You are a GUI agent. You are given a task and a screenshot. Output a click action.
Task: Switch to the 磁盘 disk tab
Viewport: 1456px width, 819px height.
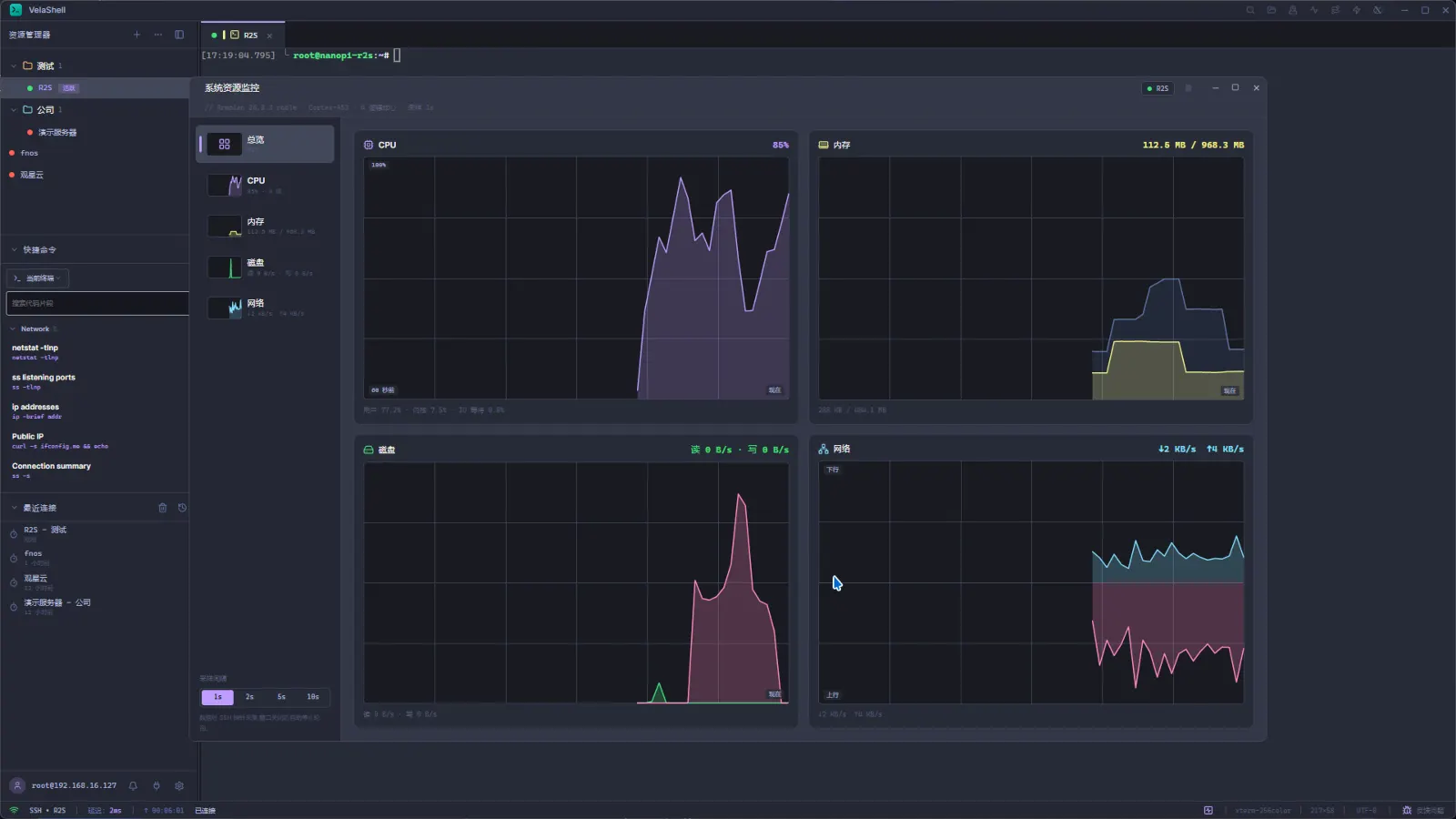(x=265, y=267)
